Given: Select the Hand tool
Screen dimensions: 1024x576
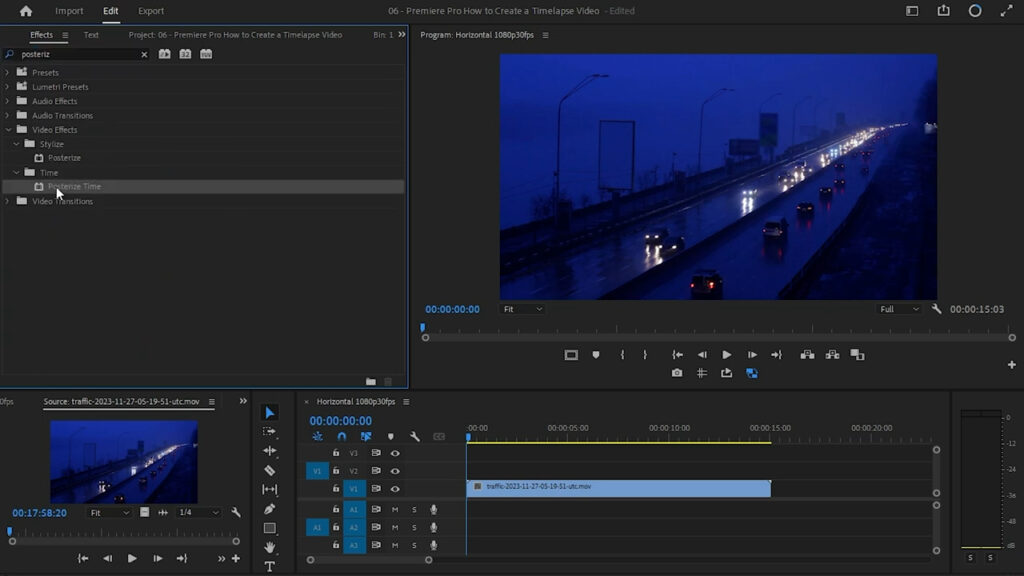Looking at the screenshot, I should [x=269, y=547].
